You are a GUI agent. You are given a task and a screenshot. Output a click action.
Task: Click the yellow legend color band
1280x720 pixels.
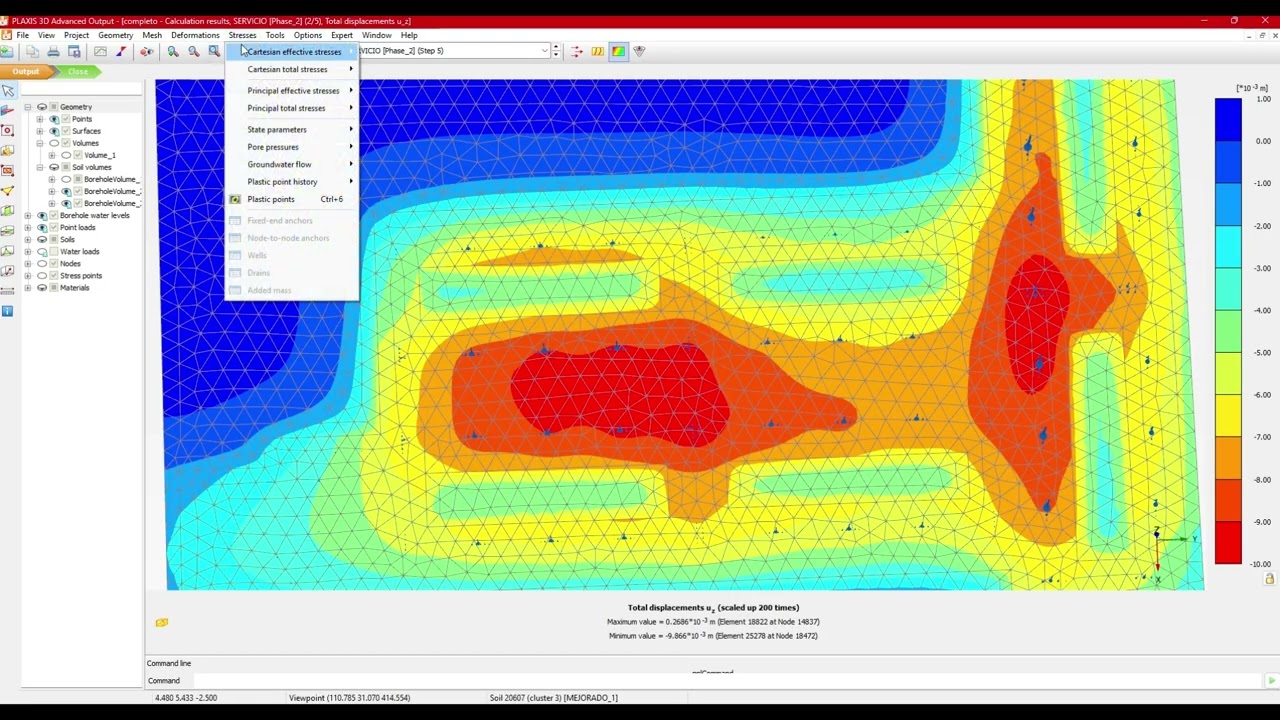point(1228,416)
